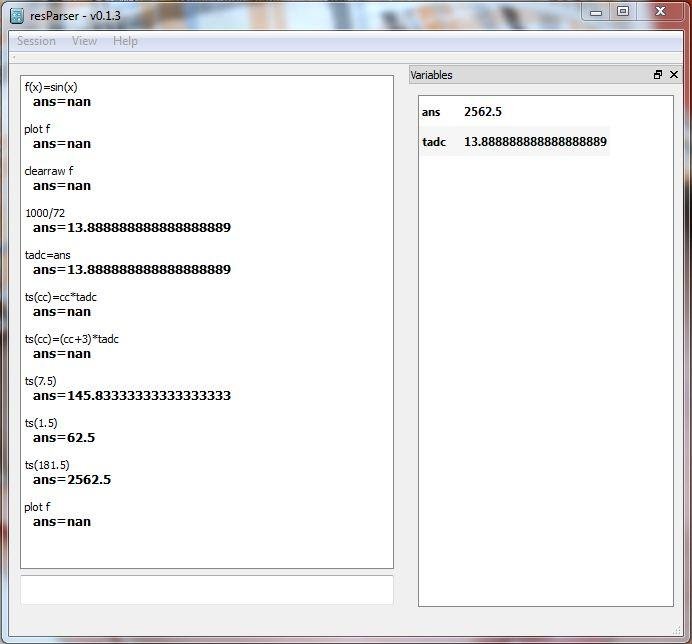Click the ans=2562.5 result in history
Viewport: 692px width, 644px height.
click(72, 480)
